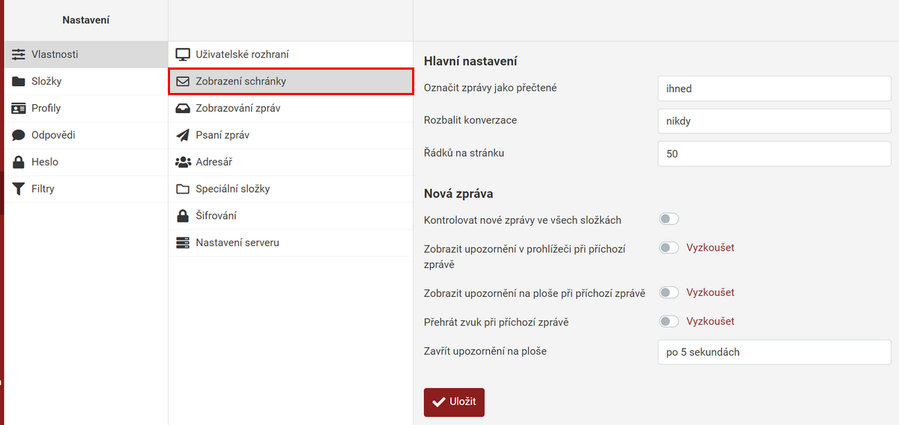This screenshot has width=899, height=425.
Task: Select the Adresář contacts icon
Action: tap(182, 162)
